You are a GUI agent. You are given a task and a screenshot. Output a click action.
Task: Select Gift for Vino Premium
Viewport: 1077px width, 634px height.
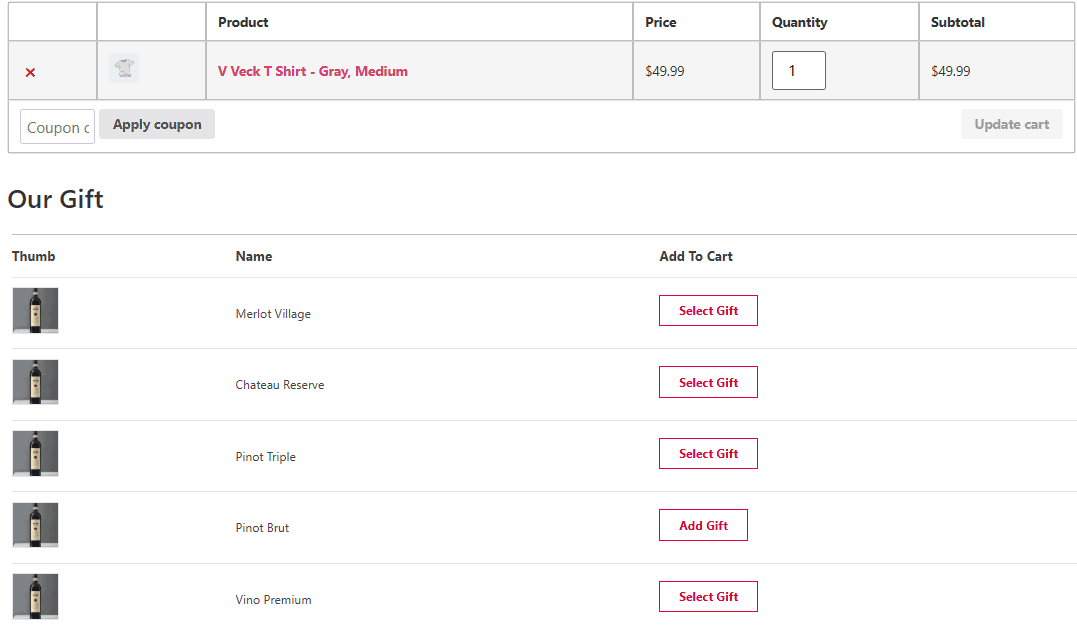pos(708,596)
